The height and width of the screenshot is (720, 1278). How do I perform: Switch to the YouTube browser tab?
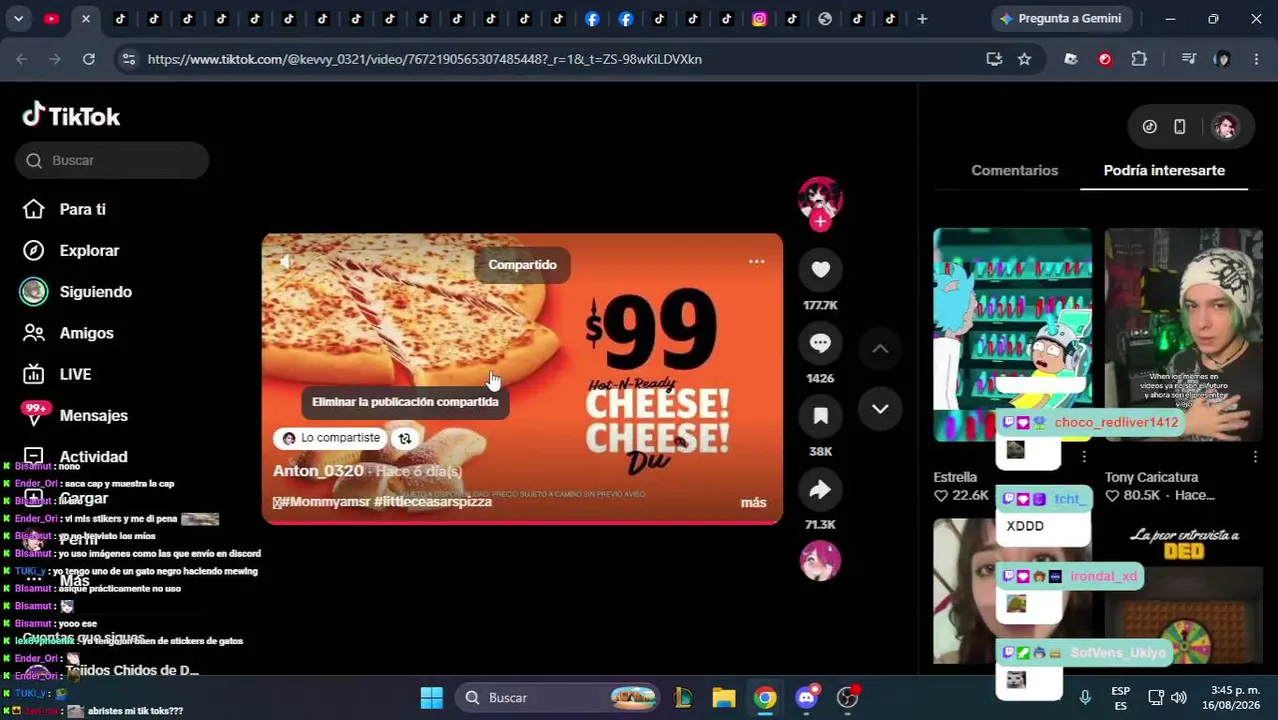pos(51,18)
